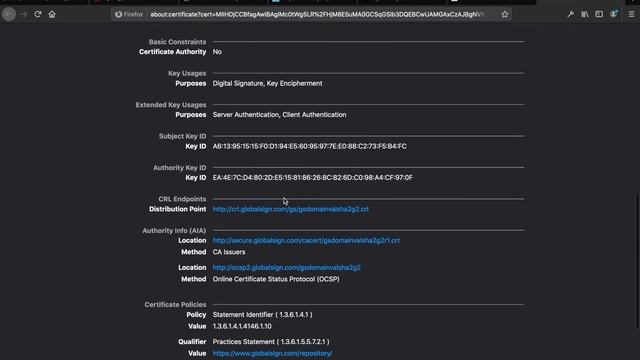Image resolution: width=640 pixels, height=360 pixels.
Task: Click the 'Key Usages' section heading
Action: [187, 73]
